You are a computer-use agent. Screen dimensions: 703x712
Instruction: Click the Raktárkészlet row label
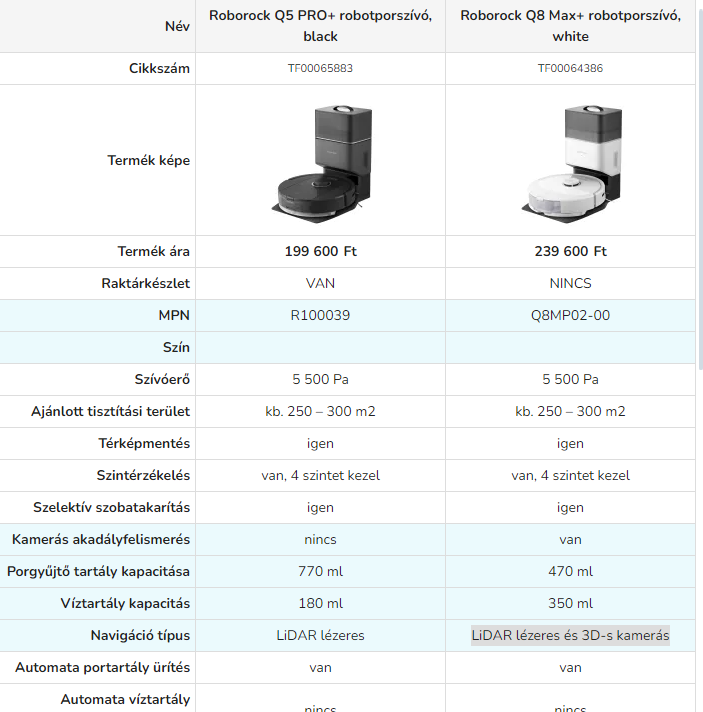[x=145, y=283]
